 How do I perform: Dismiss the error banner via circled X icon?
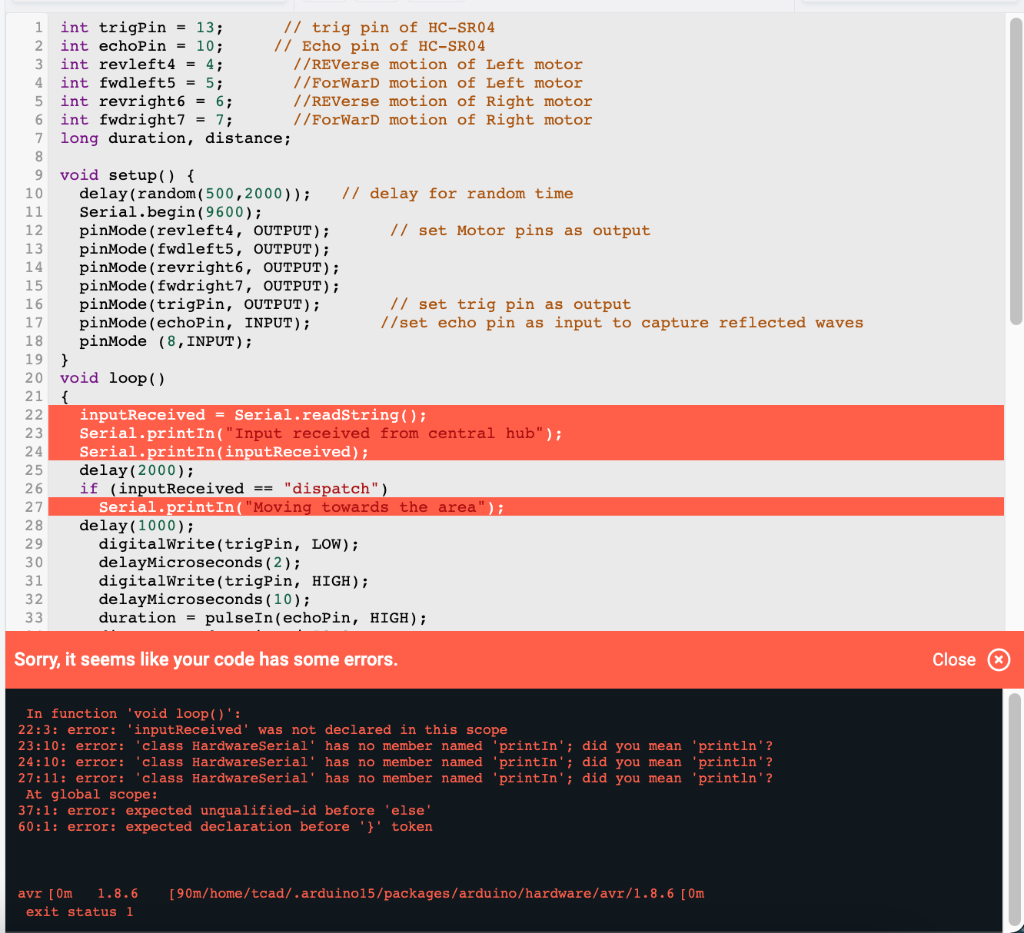998,660
